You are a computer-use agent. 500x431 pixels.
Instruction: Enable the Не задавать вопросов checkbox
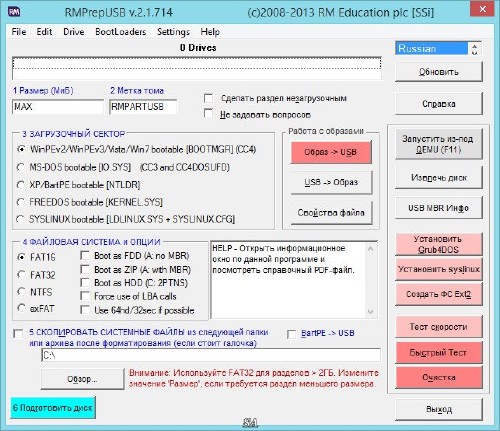click(208, 113)
